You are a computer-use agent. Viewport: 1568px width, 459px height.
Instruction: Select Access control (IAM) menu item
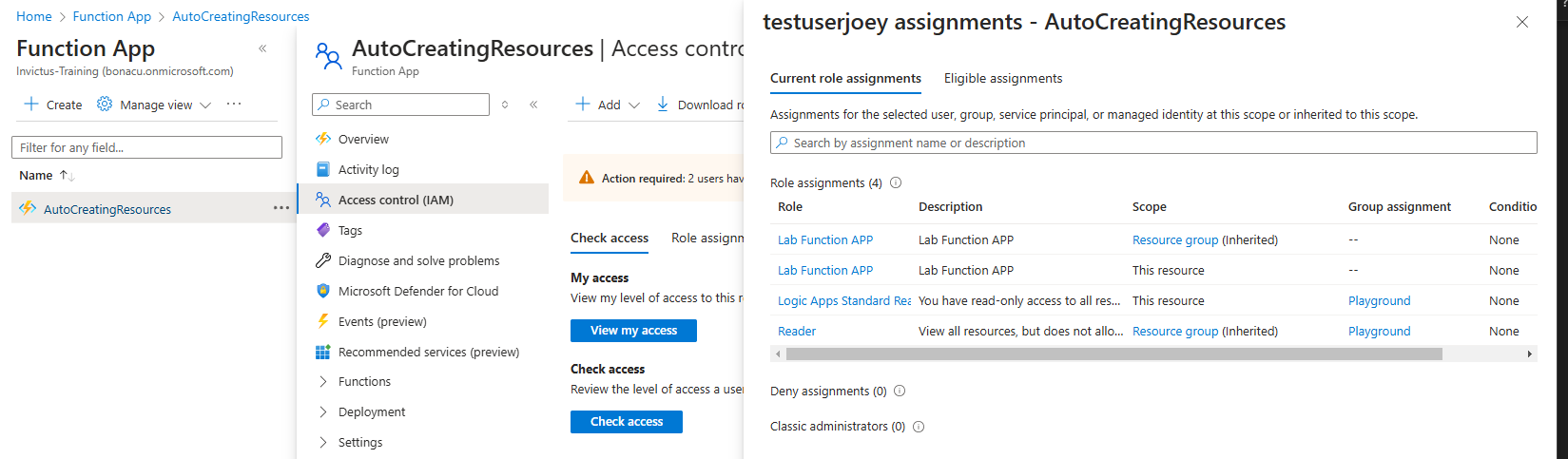[396, 200]
